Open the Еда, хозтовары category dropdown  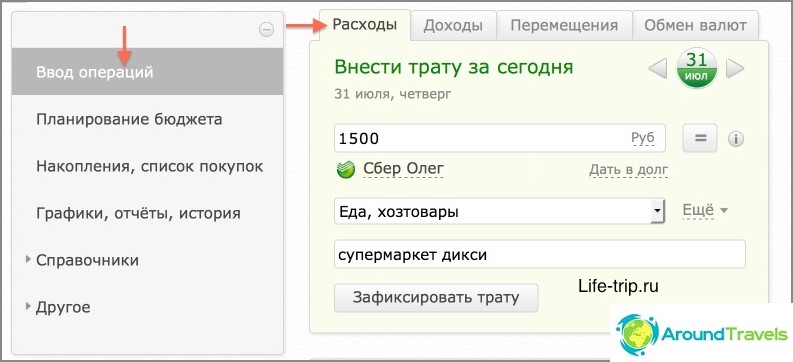pos(499,211)
